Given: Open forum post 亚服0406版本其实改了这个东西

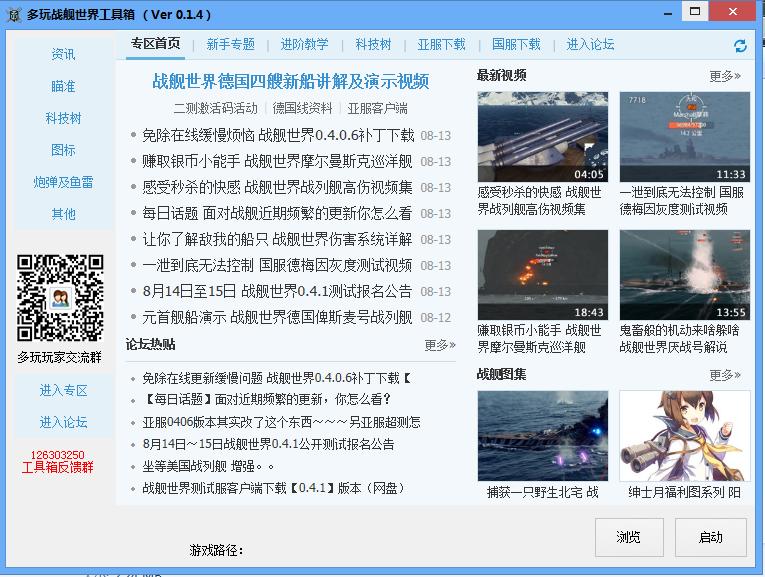Looking at the screenshot, I should [x=282, y=422].
